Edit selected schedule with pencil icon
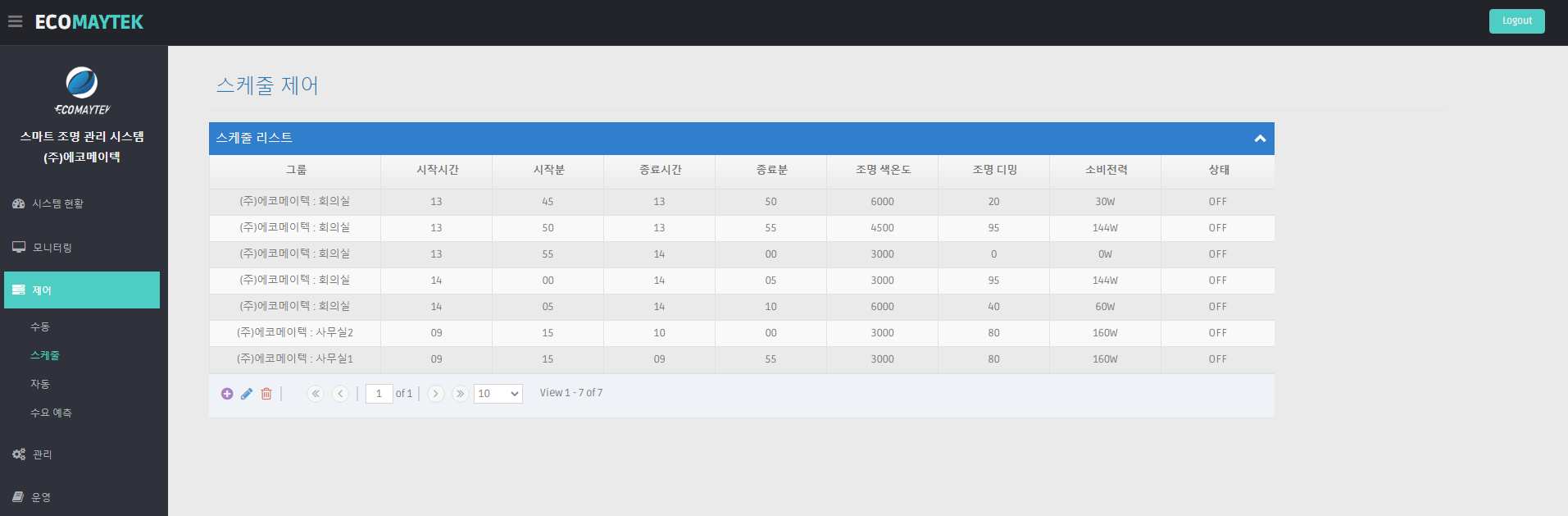The image size is (1568, 516). click(x=247, y=394)
